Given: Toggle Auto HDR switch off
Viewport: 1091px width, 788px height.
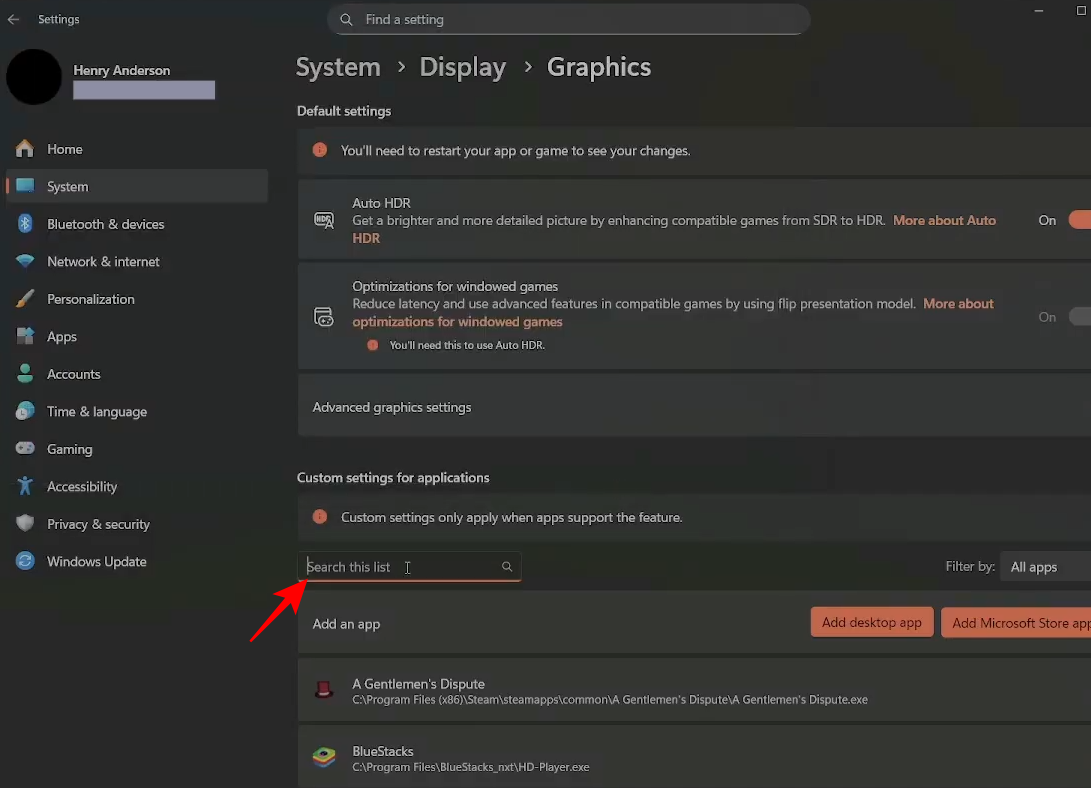Looking at the screenshot, I should click(1080, 220).
